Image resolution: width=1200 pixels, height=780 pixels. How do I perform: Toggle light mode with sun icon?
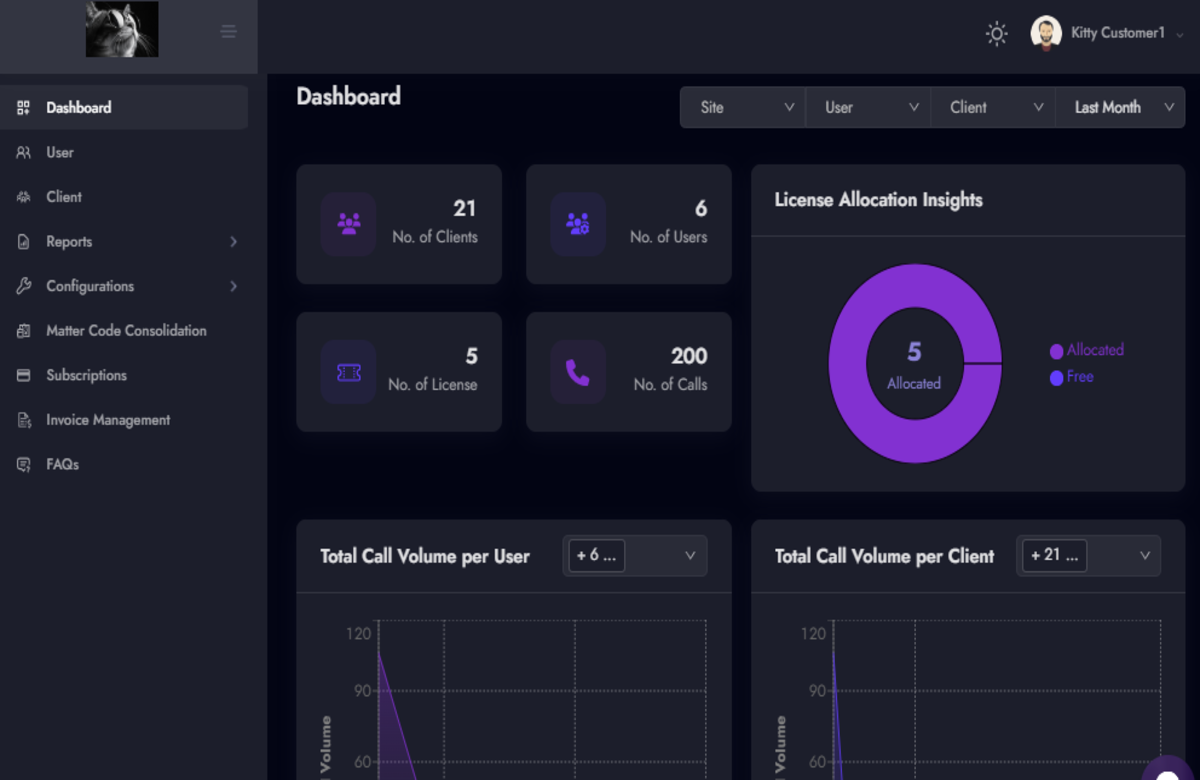[996, 34]
